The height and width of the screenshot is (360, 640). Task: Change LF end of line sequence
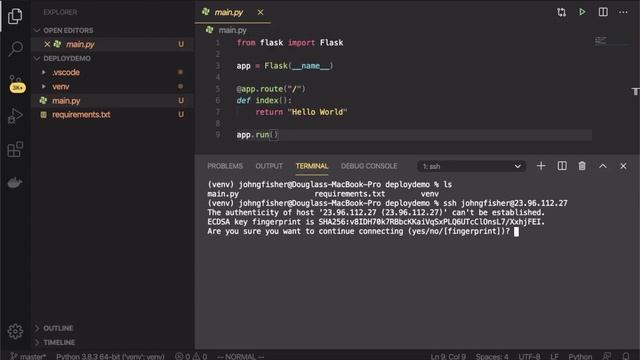coord(554,356)
